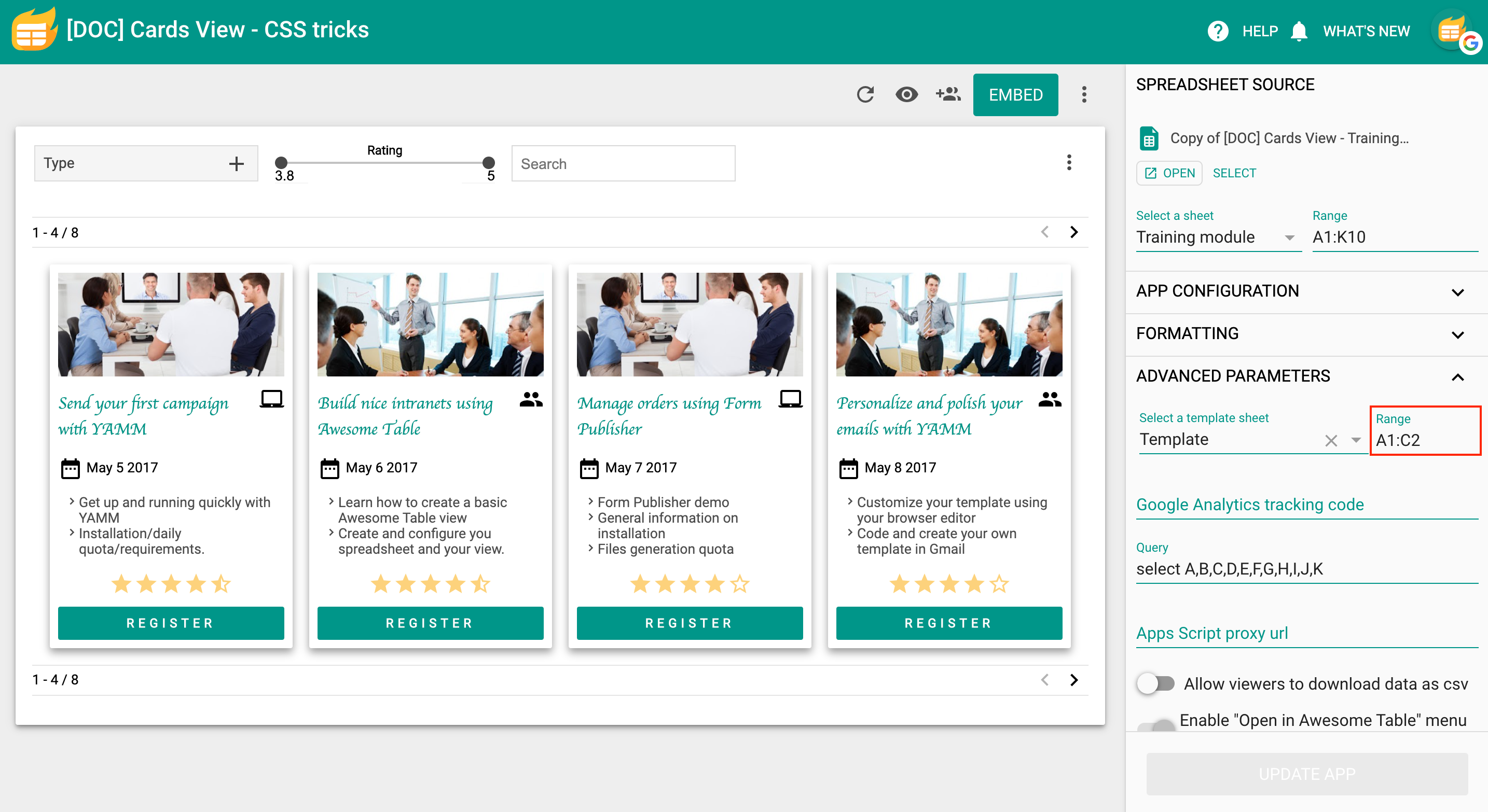Collapse the ADVANCED PARAMETERS section
The width and height of the screenshot is (1488, 812).
pos(1306,377)
